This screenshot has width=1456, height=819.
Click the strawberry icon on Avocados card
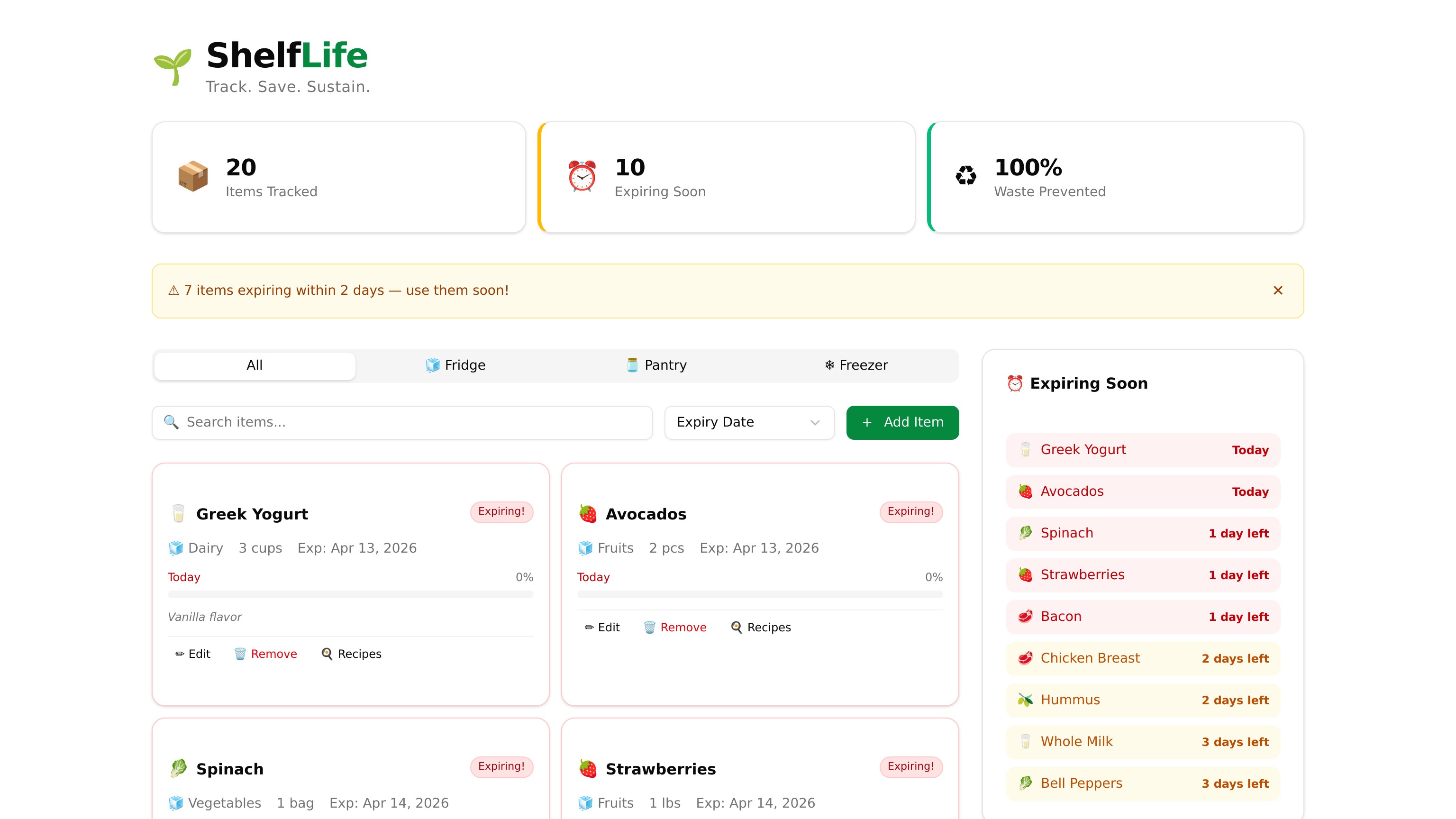588,514
